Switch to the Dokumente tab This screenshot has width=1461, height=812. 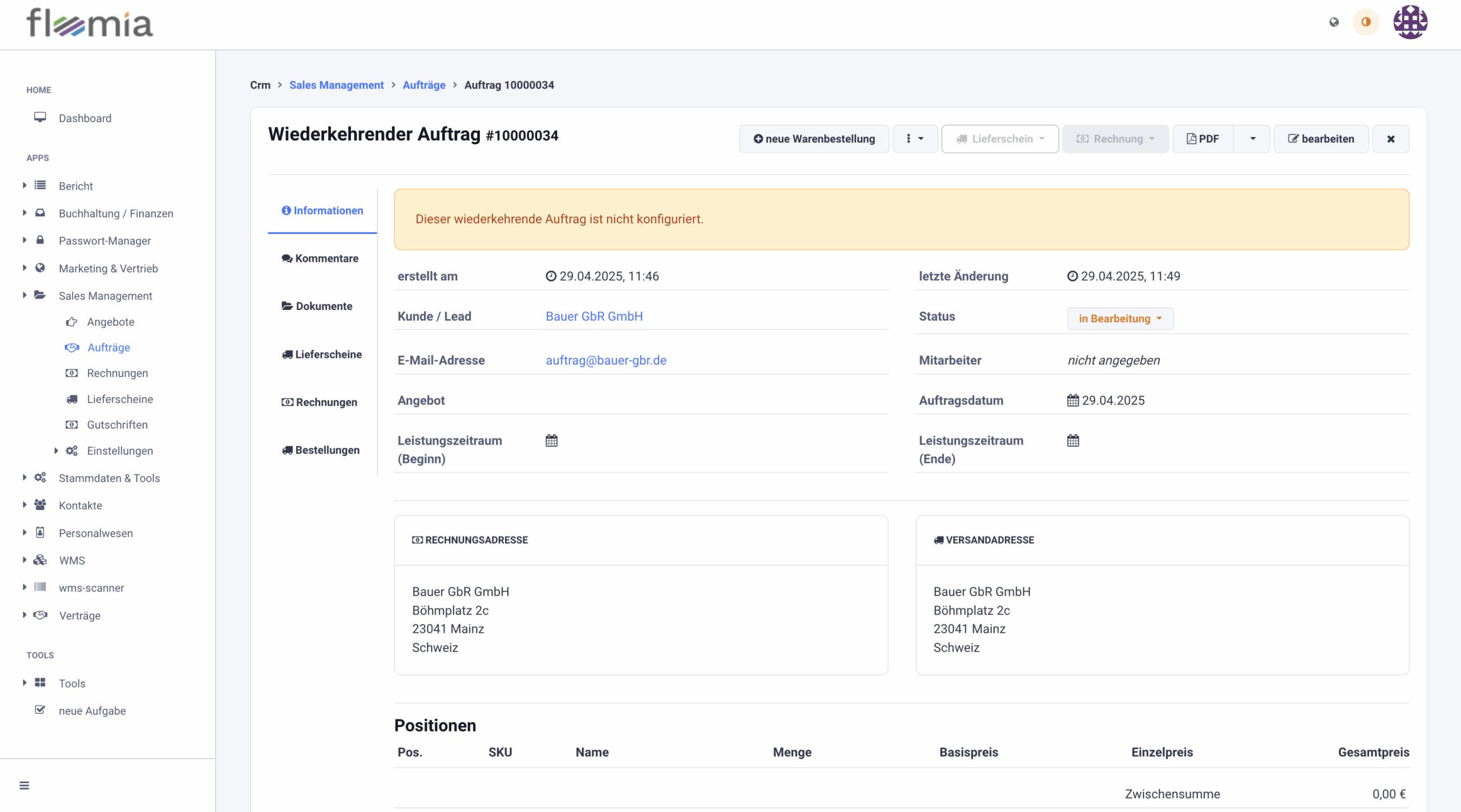[317, 306]
